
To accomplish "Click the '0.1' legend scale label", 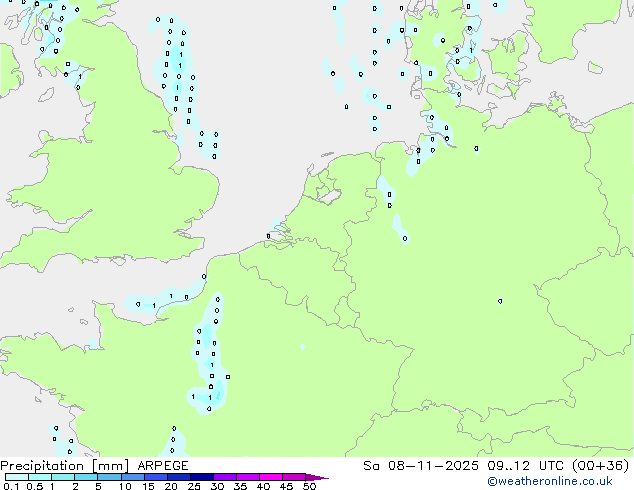I will [x=11, y=486].
